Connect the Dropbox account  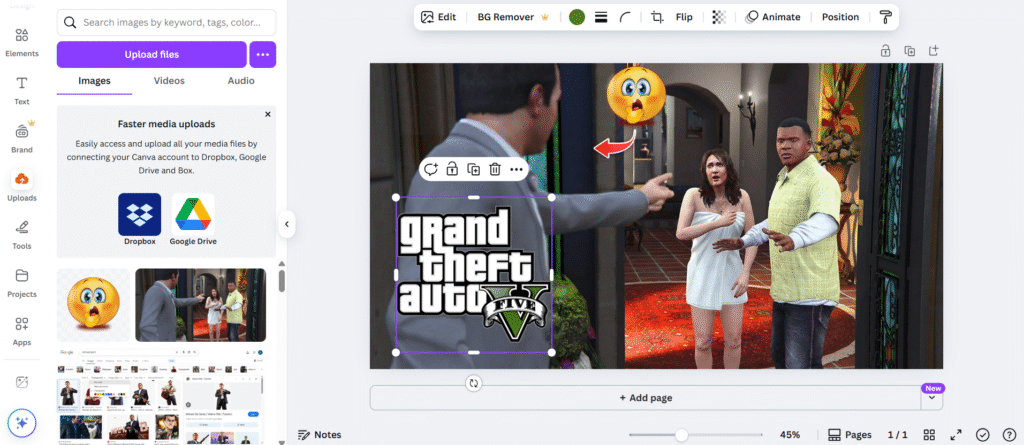(140, 220)
